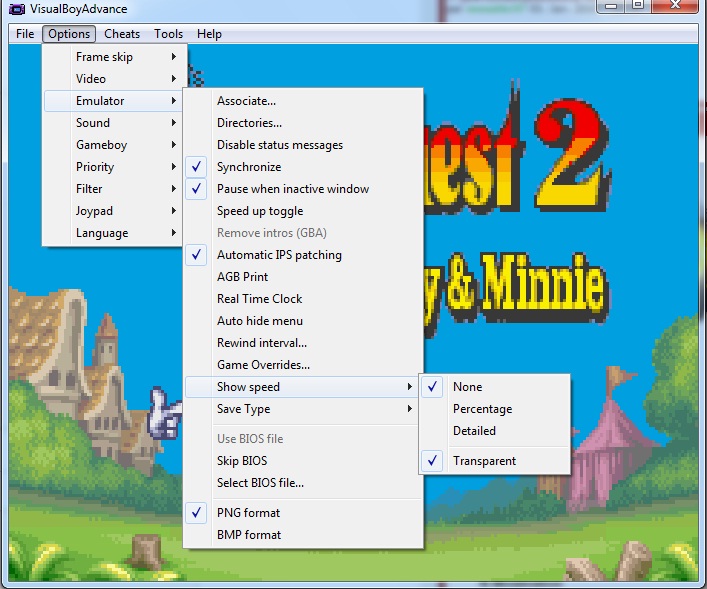The width and height of the screenshot is (707, 589).
Task: Expand the Joypad submenu
Action: tap(113, 211)
